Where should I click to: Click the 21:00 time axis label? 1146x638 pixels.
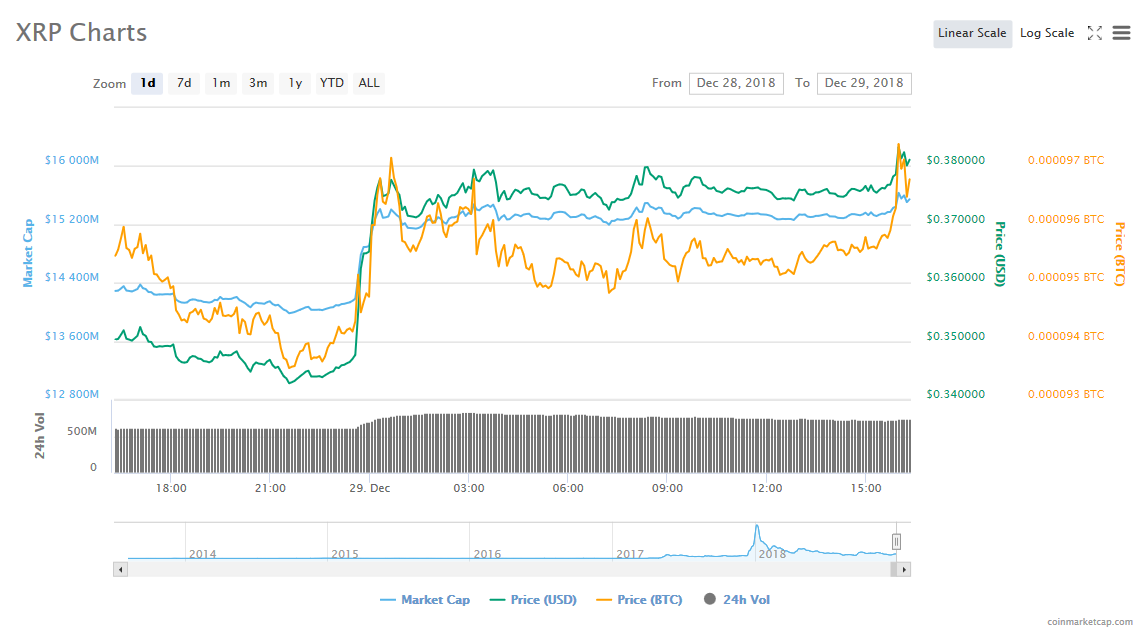[270, 488]
